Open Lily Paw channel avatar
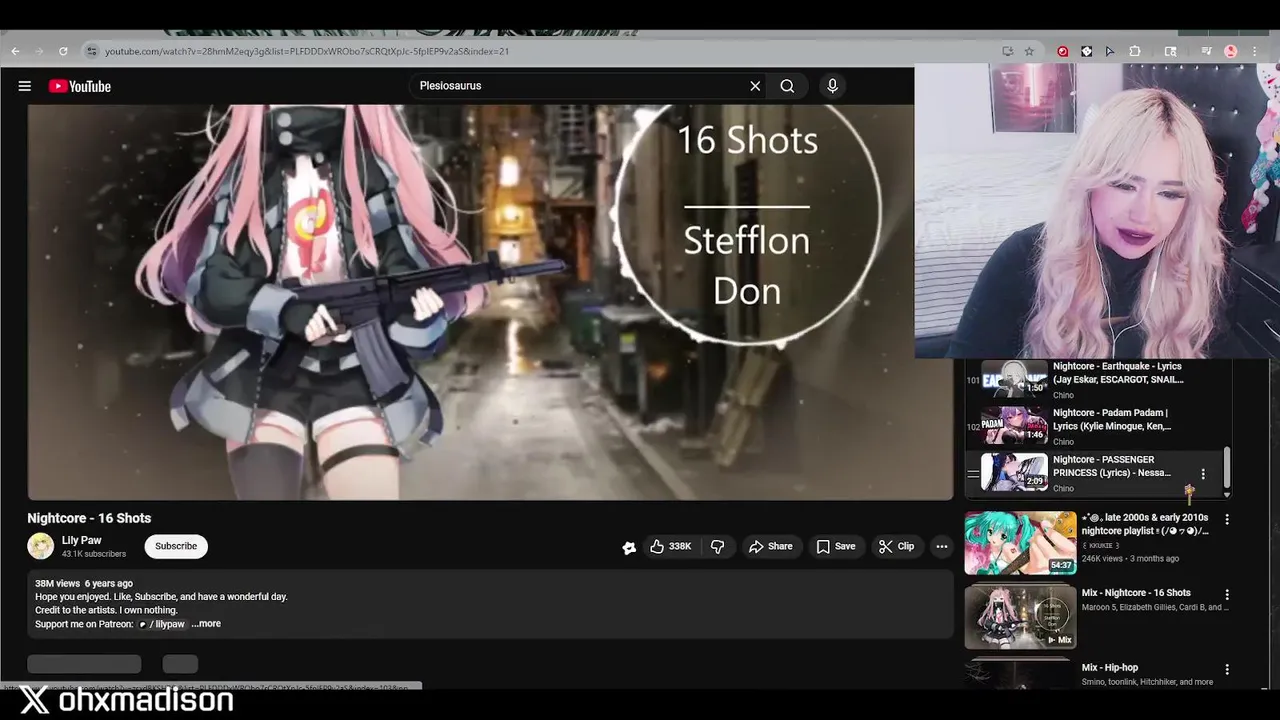The width and height of the screenshot is (1280, 720). [40, 546]
